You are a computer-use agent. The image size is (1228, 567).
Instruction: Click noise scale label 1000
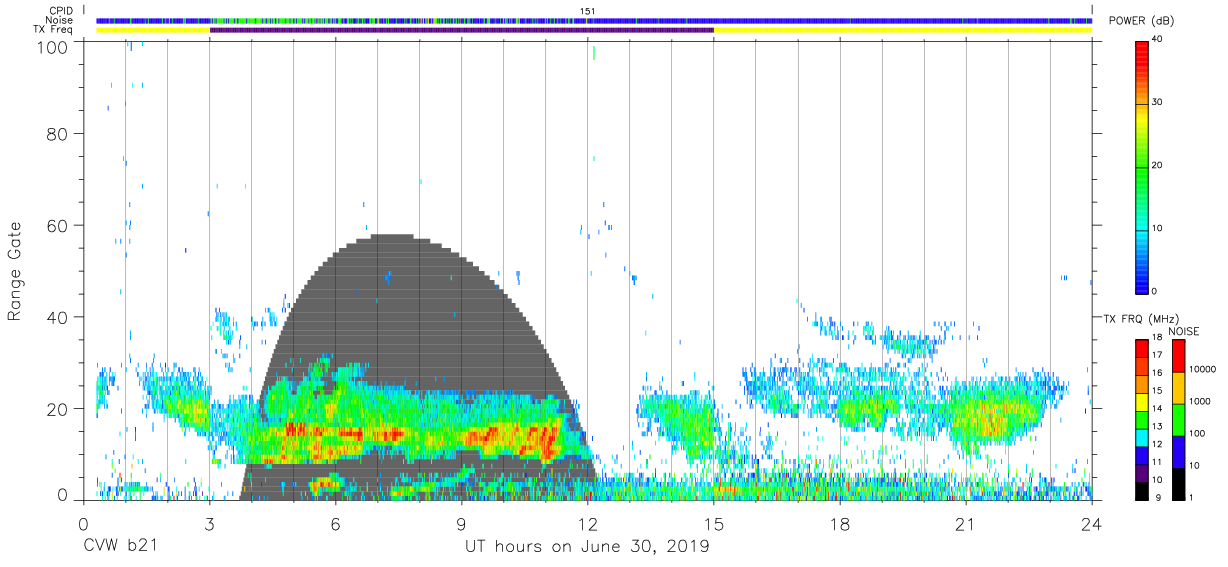tap(1200, 401)
